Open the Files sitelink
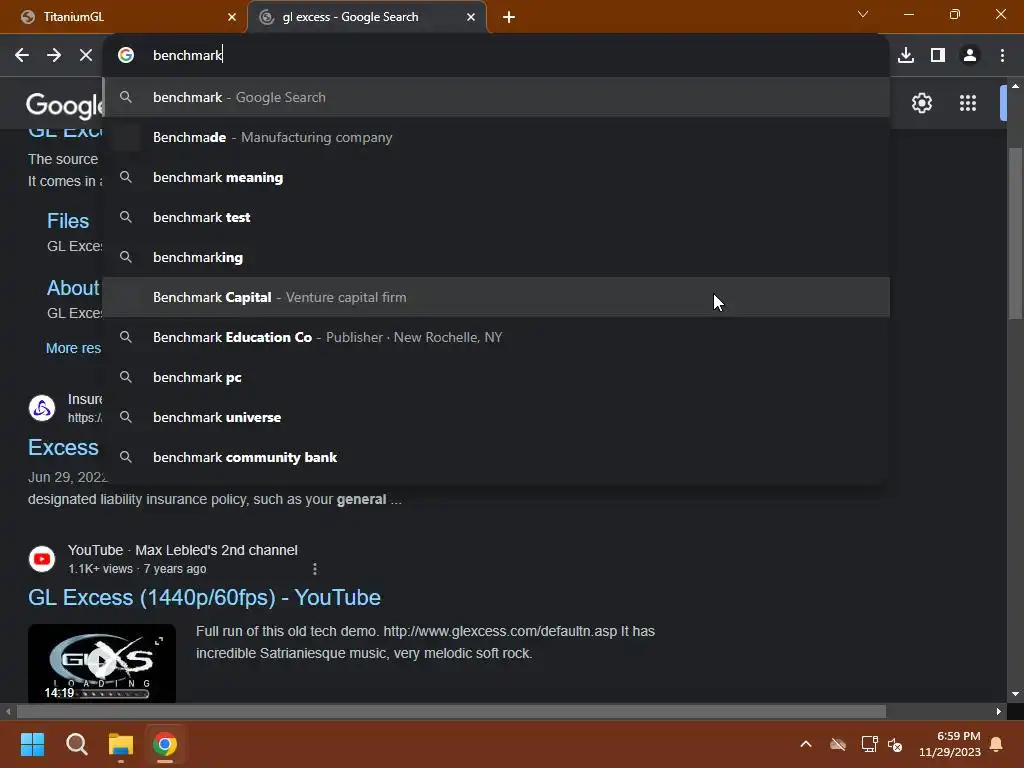1024x768 pixels. (68, 221)
